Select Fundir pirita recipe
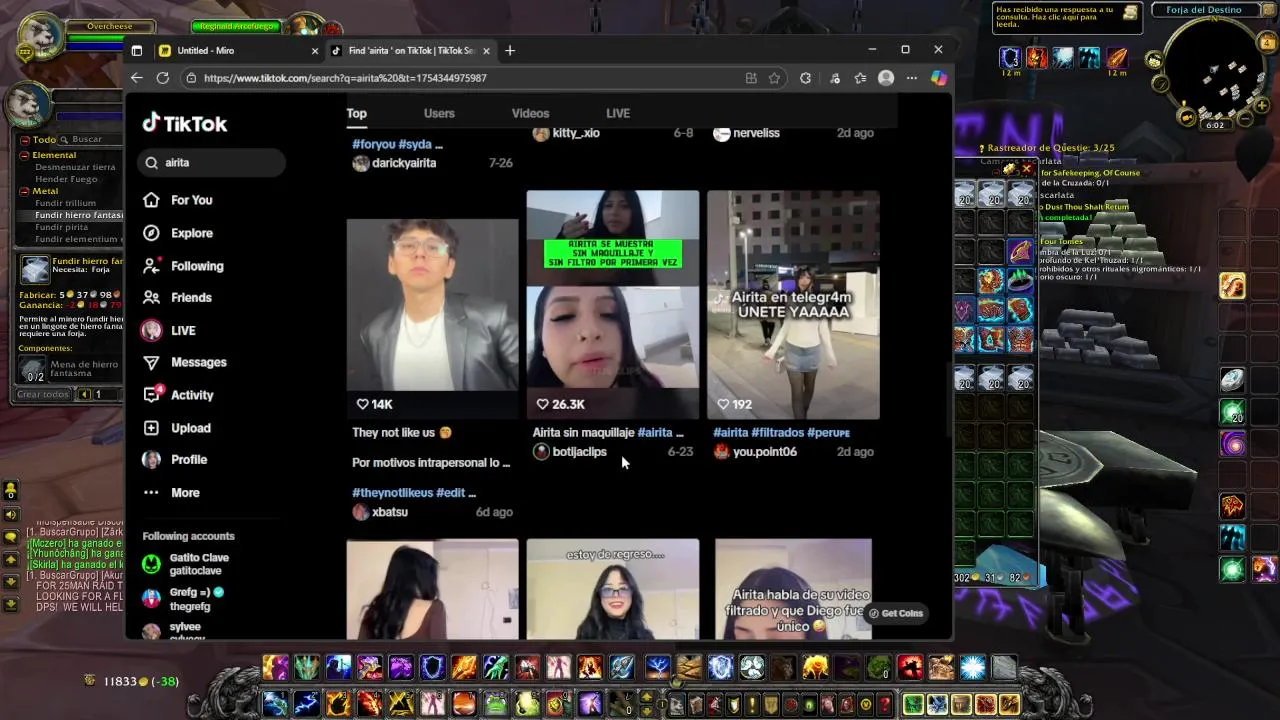 (62, 227)
